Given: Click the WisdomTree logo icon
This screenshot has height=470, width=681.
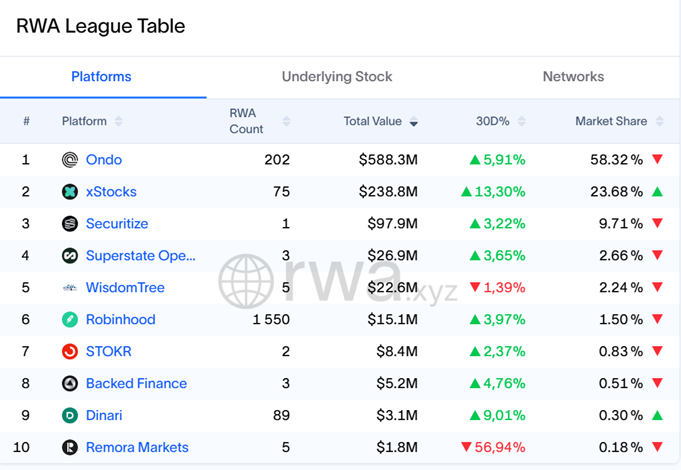Looking at the screenshot, I should (70, 288).
